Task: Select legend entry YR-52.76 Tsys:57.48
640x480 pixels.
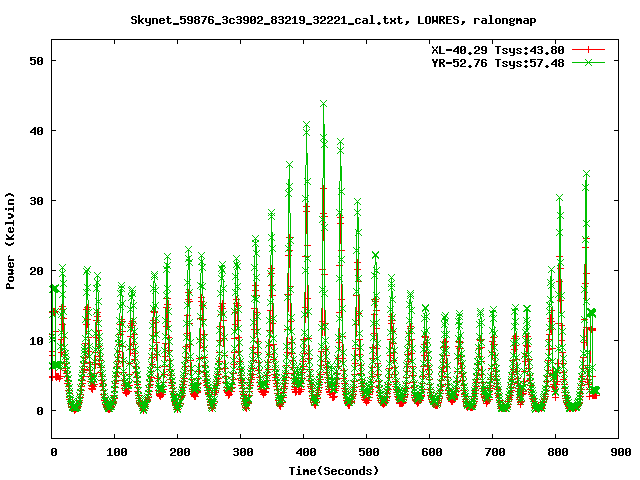Action: 498,63
